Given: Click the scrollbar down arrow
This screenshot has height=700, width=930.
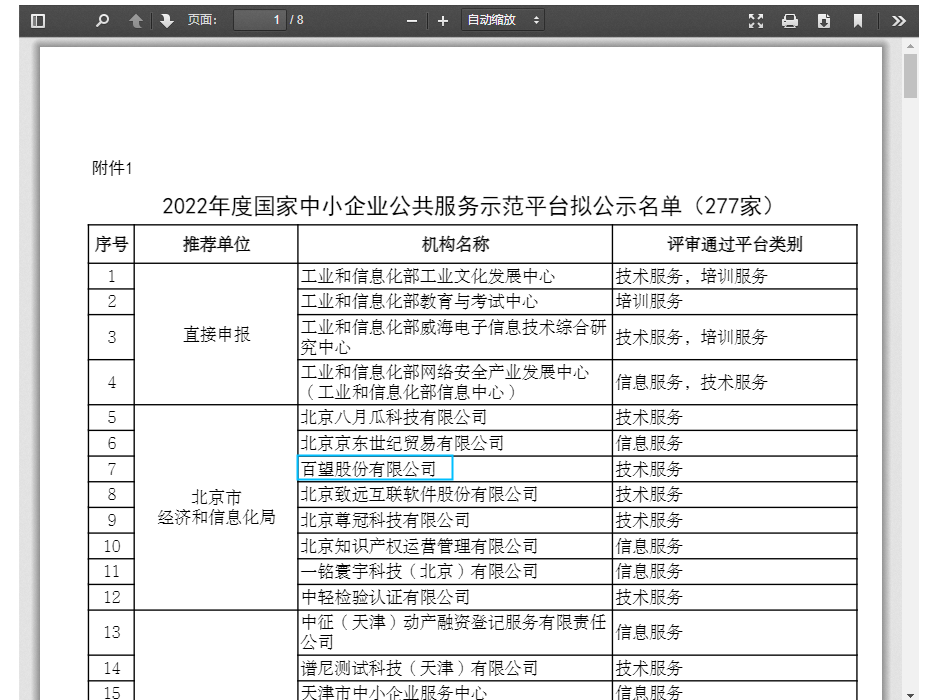Looking at the screenshot, I should (910, 693).
